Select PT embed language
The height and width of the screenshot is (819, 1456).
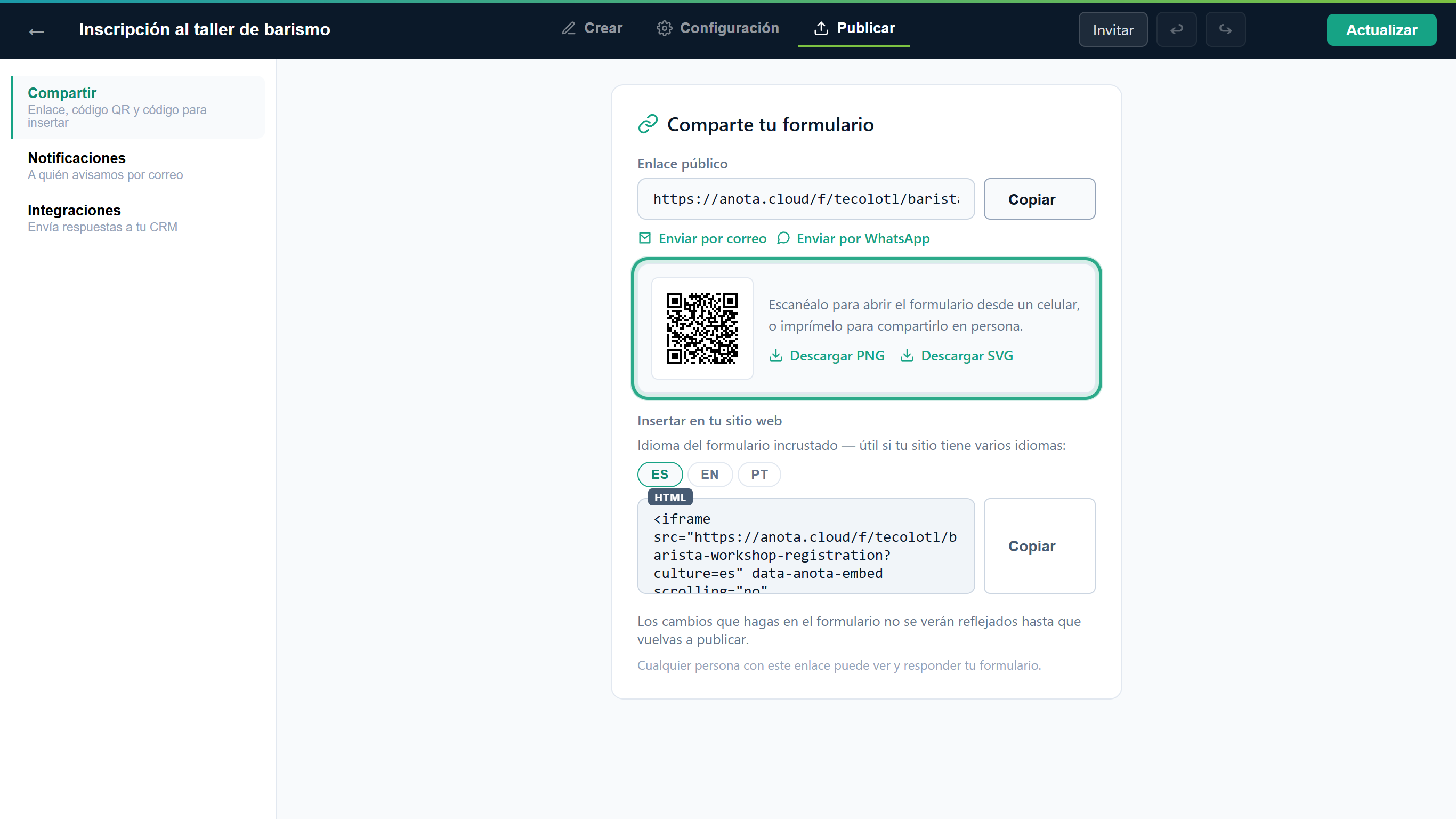point(759,474)
